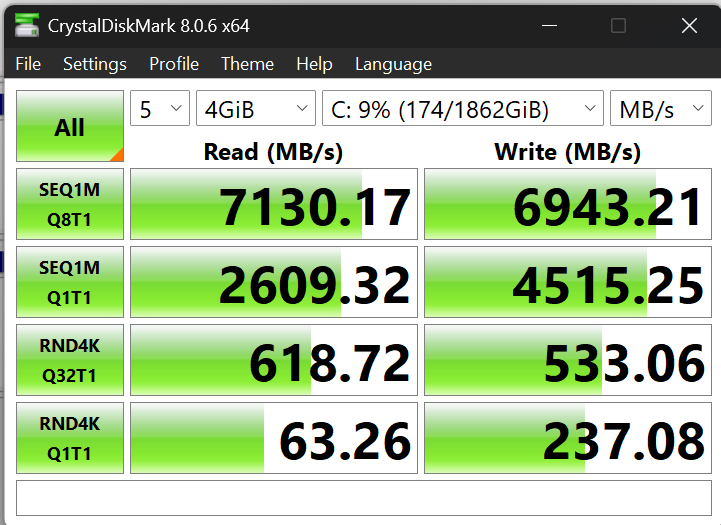Open the Help menu
The image size is (721, 525).
pyautogui.click(x=314, y=64)
